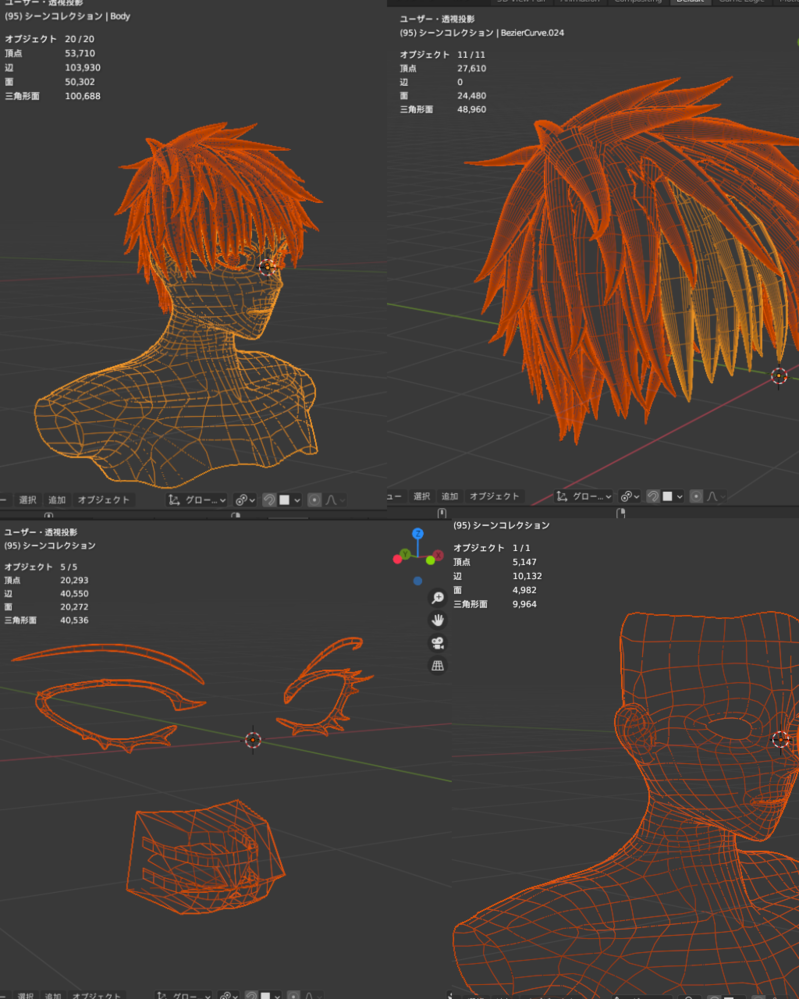The height and width of the screenshot is (999, 799).
Task: Open snap element dropdown in Body viewport header
Action: [x=290, y=500]
